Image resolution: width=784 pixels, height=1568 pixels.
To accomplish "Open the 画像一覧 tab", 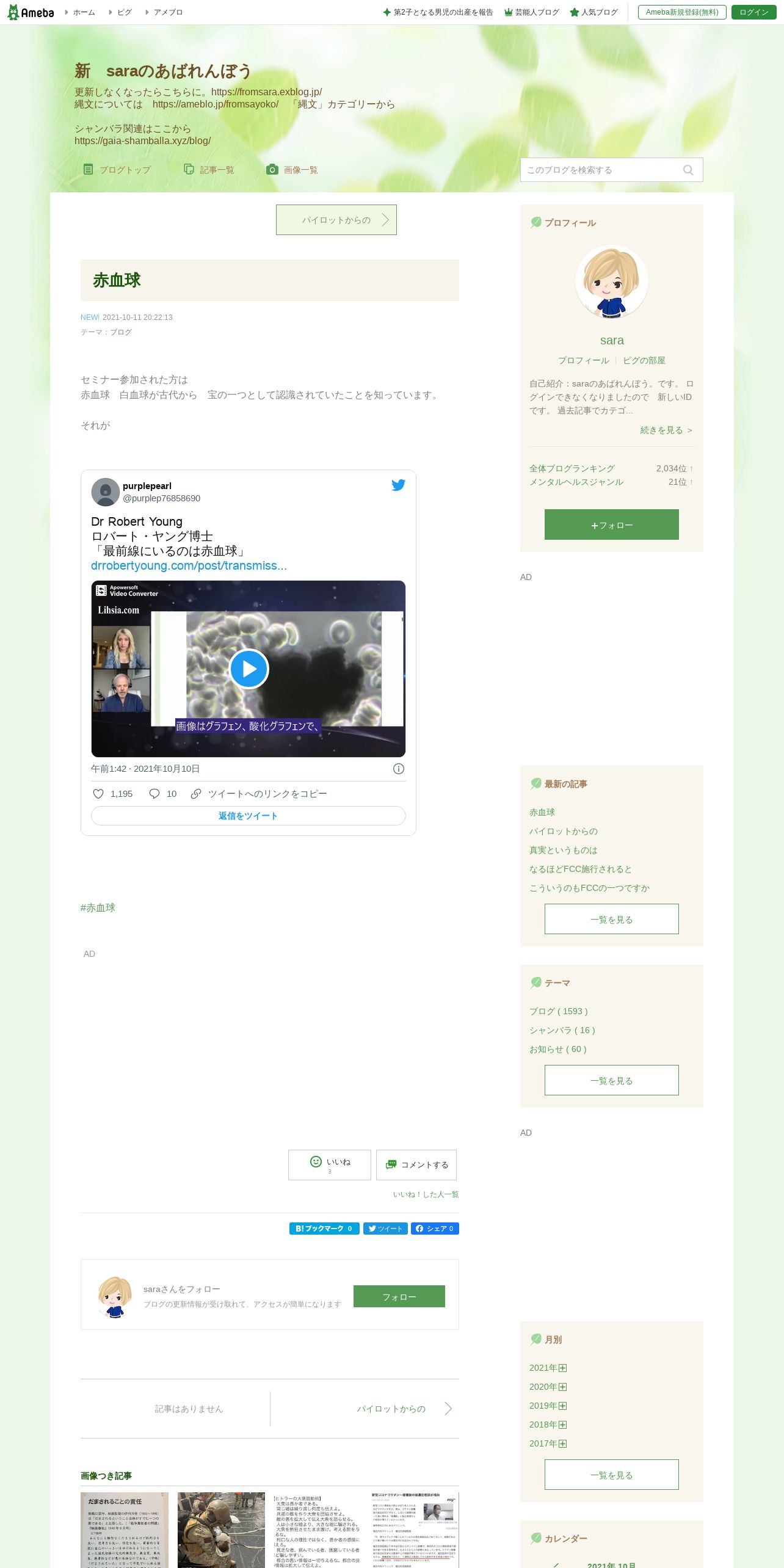I will (x=292, y=170).
